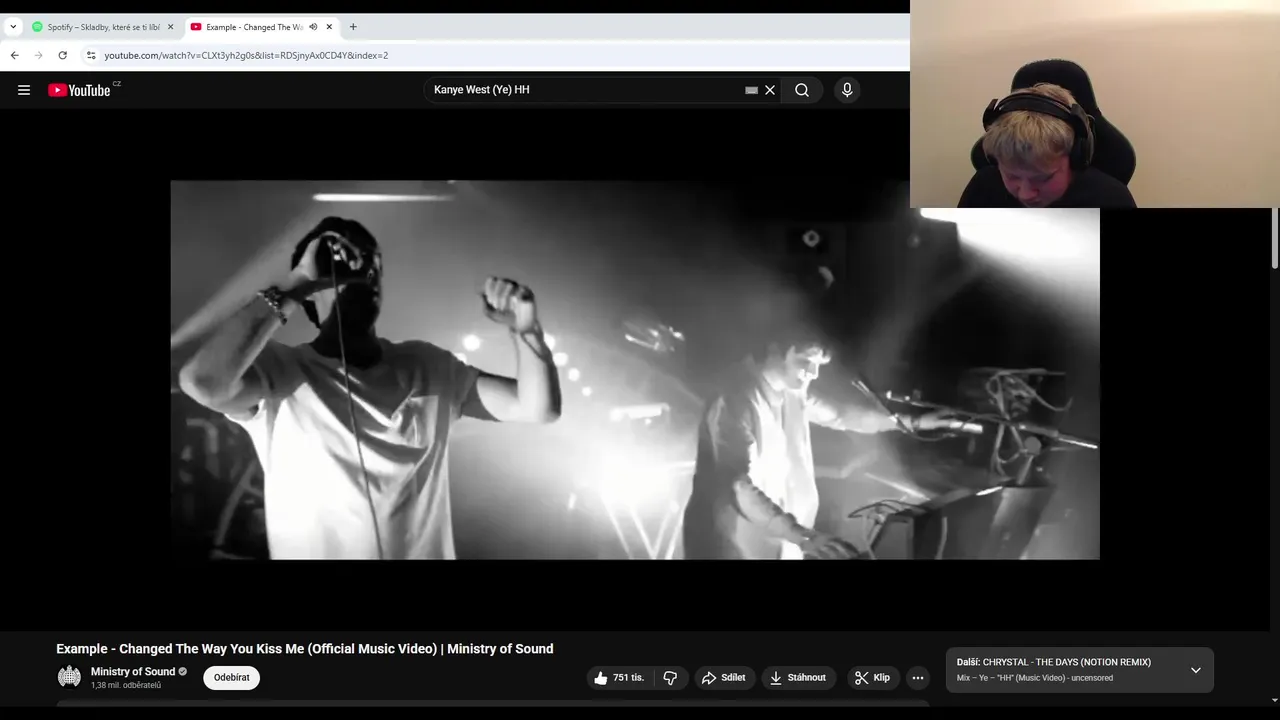This screenshot has width=1280, height=720.
Task: Open Ministry of Sound channel name link
Action: 133,672
